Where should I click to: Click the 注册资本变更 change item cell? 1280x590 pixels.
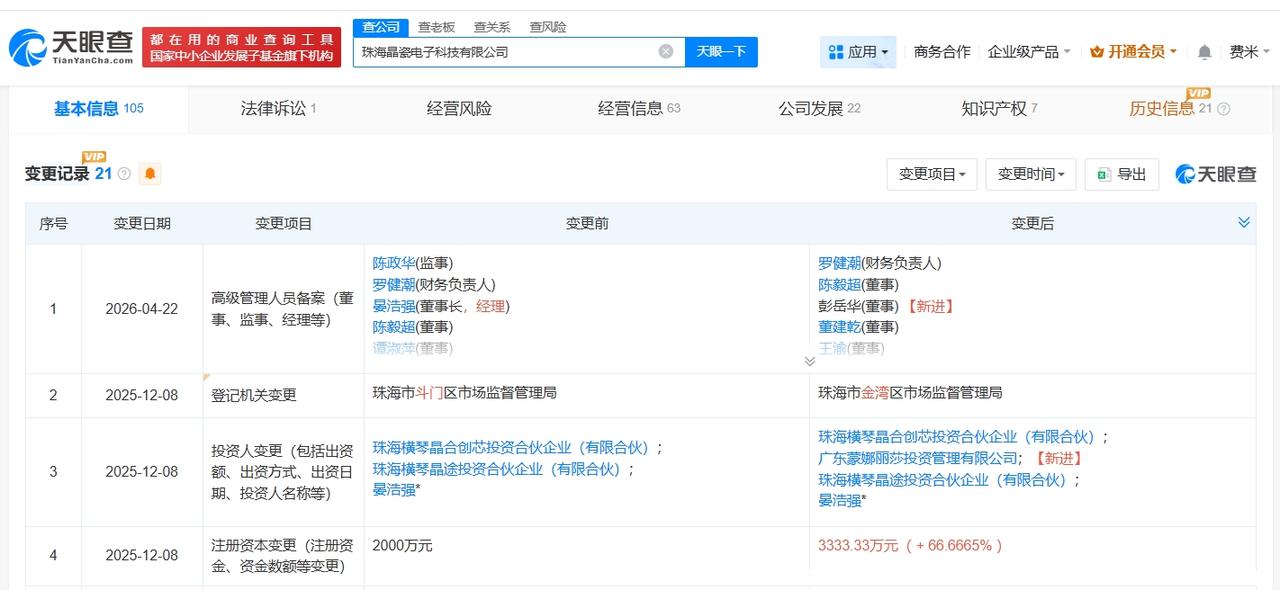coord(283,556)
